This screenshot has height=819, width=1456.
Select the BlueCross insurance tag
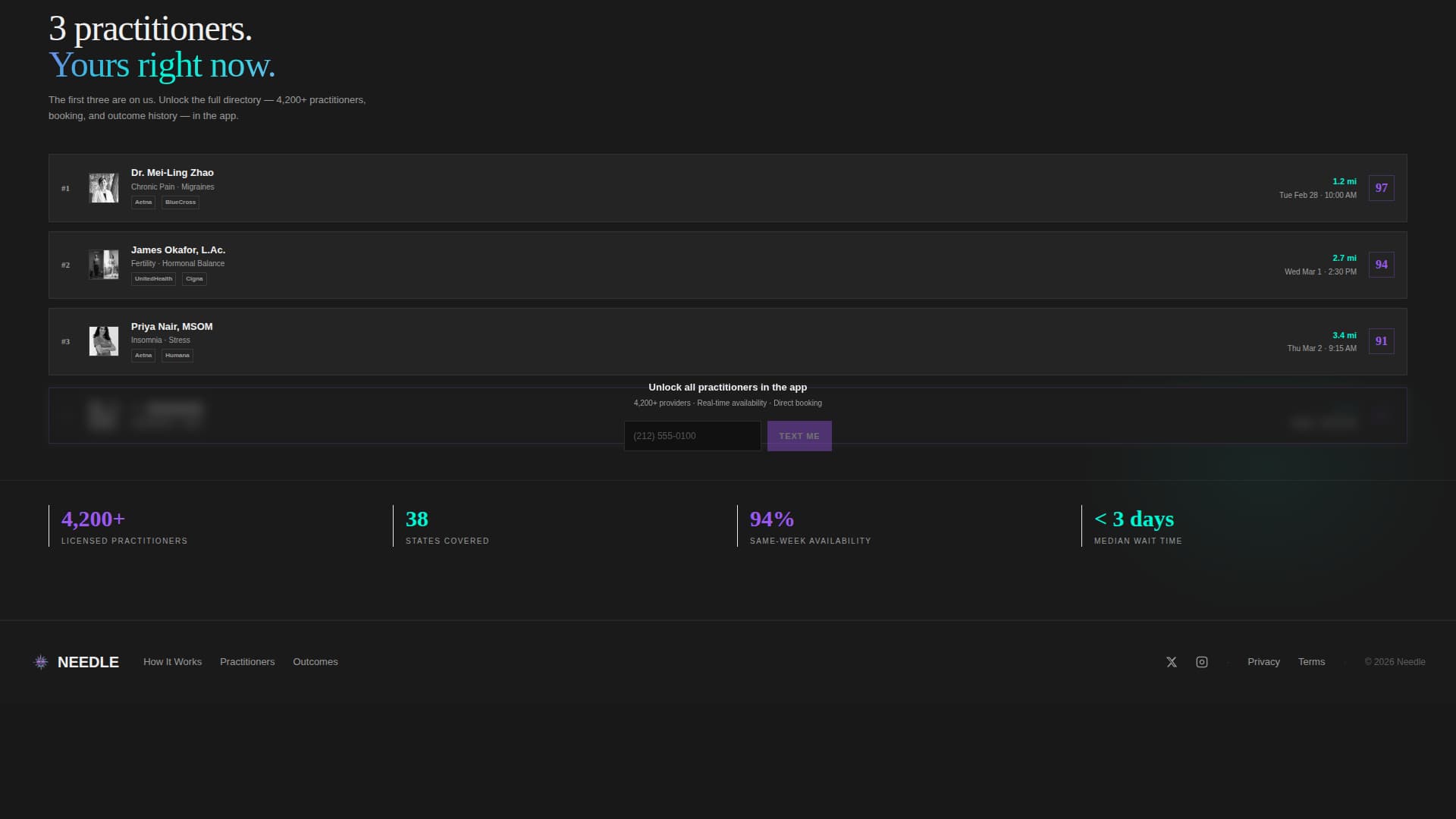[180, 202]
